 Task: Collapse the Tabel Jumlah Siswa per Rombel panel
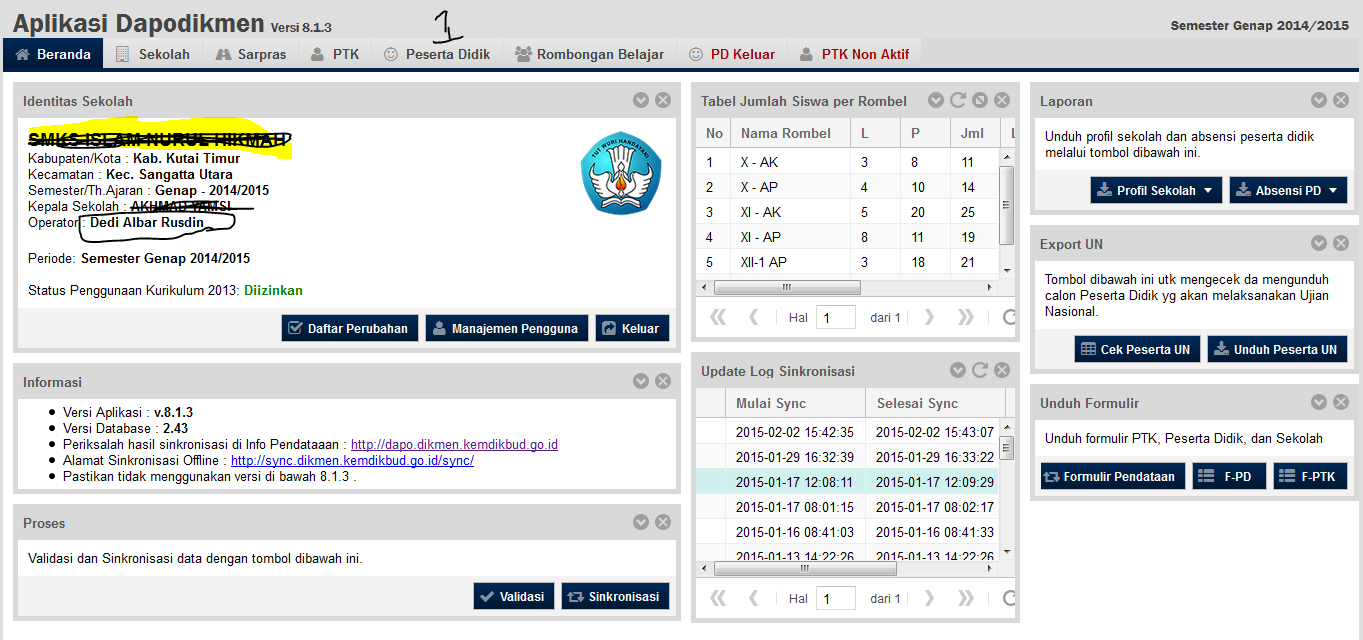point(936,100)
